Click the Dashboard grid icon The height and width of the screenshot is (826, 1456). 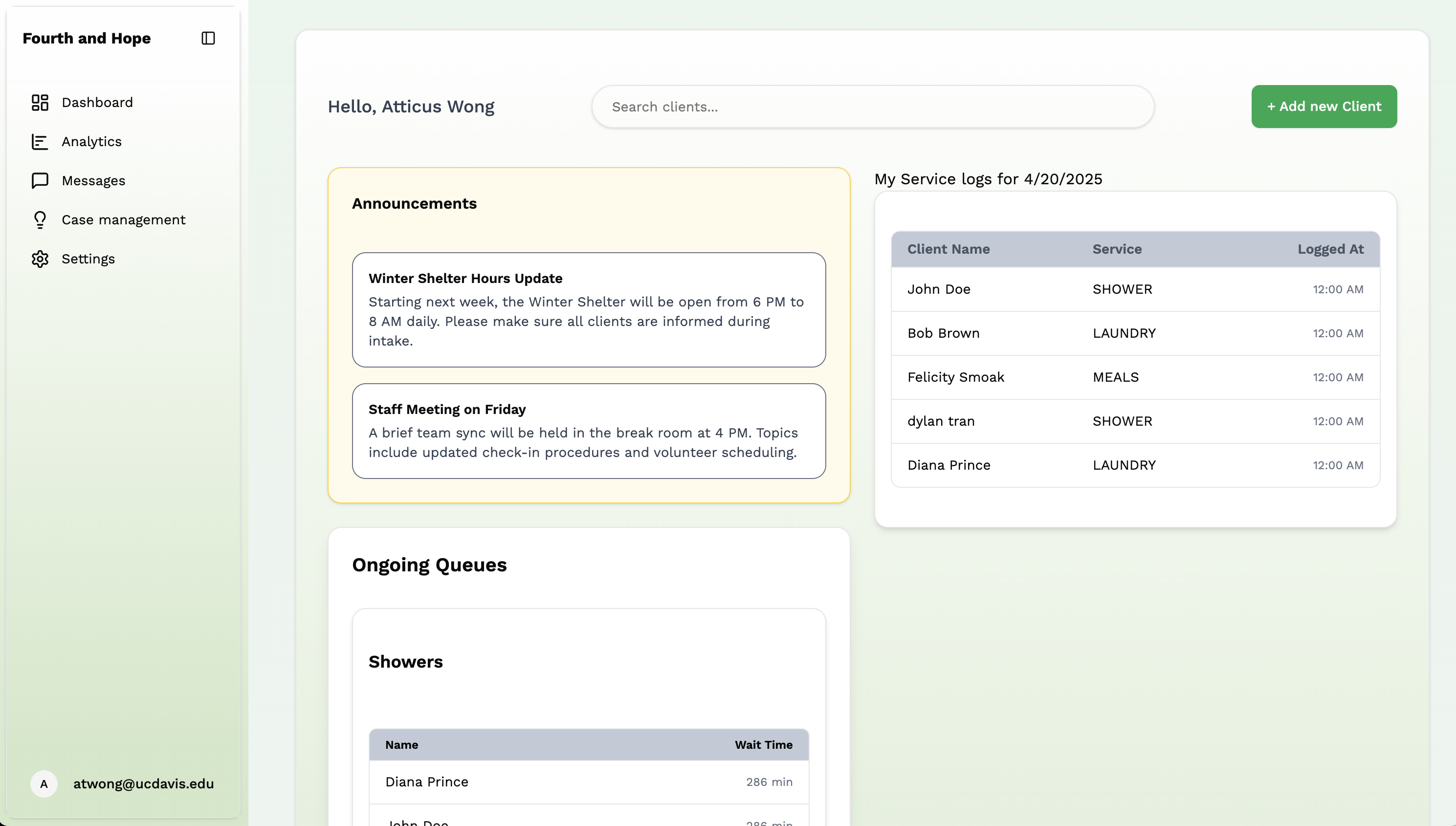coord(40,103)
